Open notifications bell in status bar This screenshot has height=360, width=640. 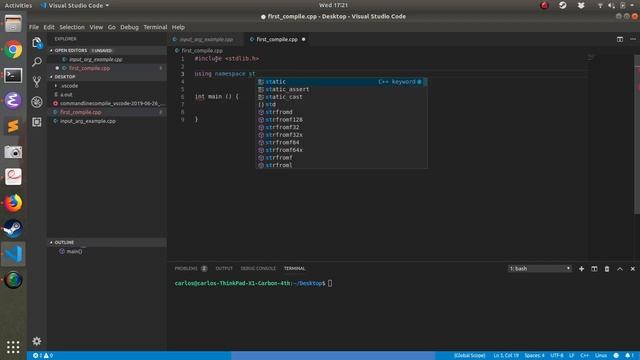coord(629,356)
